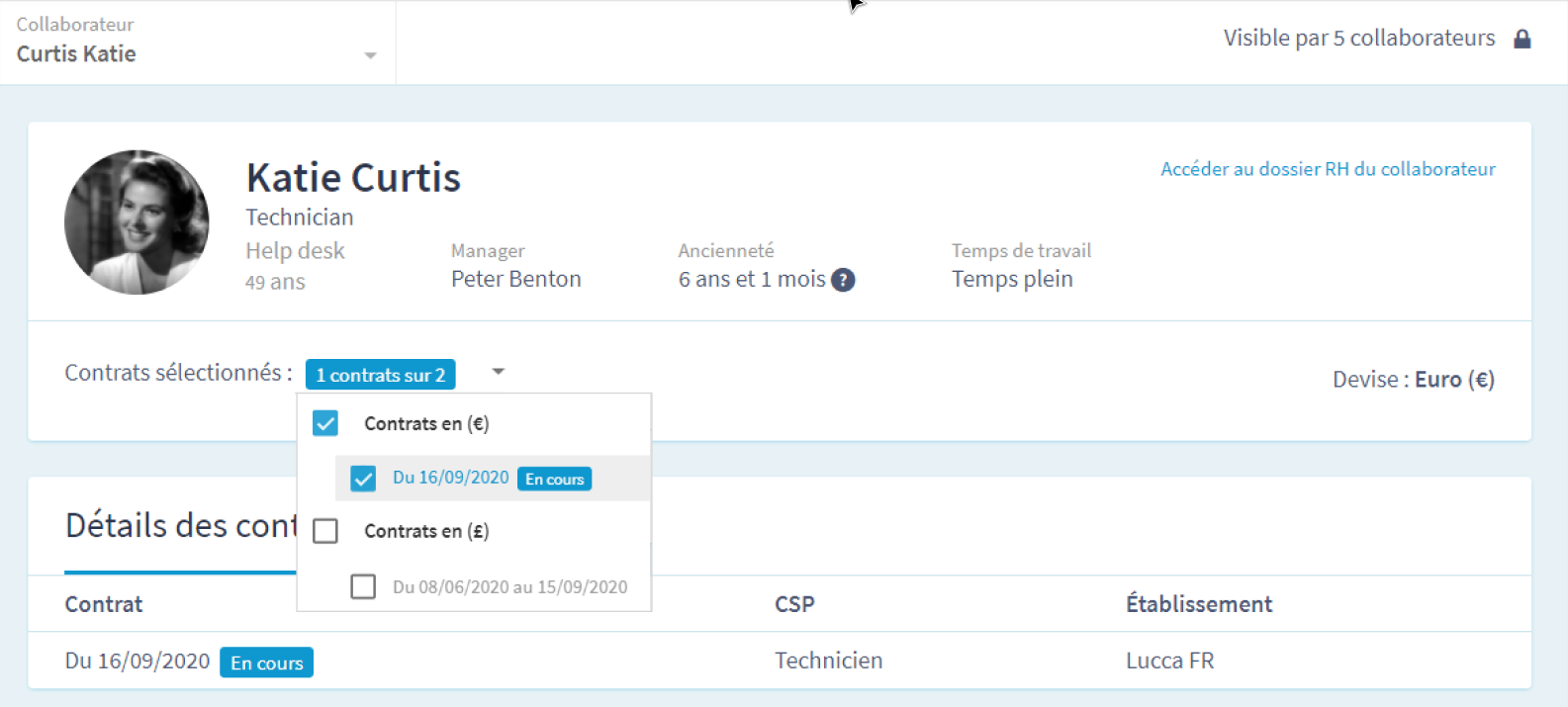Image resolution: width=1568 pixels, height=707 pixels.
Task: Uncheck the 'Contrats en (€)' checkbox
Action: pyautogui.click(x=325, y=423)
